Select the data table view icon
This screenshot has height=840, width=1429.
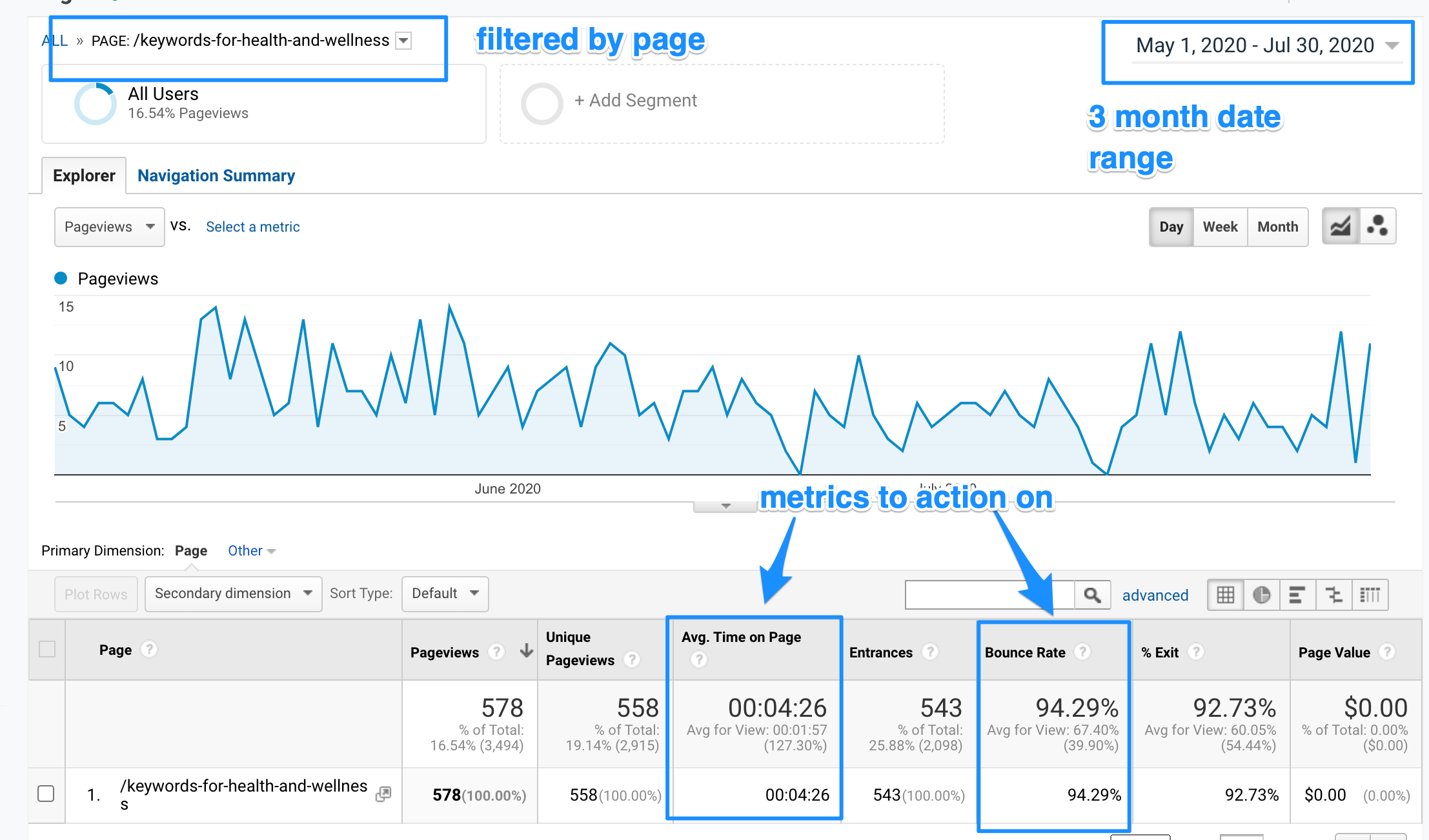[x=1225, y=594]
